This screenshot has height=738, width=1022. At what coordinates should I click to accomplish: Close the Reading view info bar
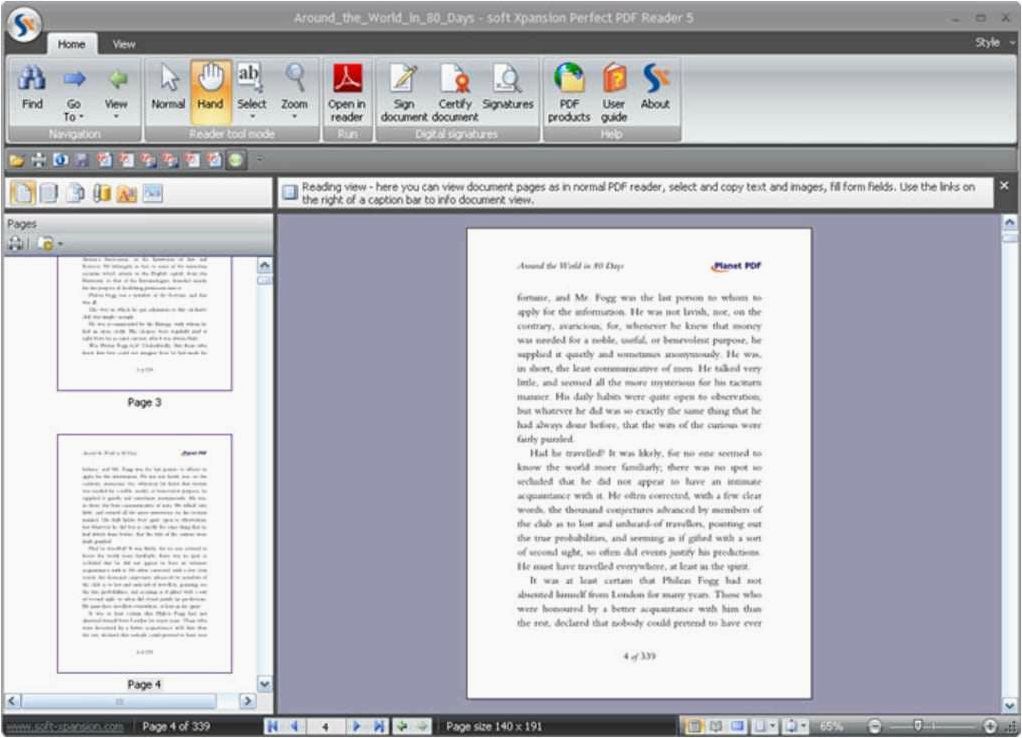pos(1004,186)
